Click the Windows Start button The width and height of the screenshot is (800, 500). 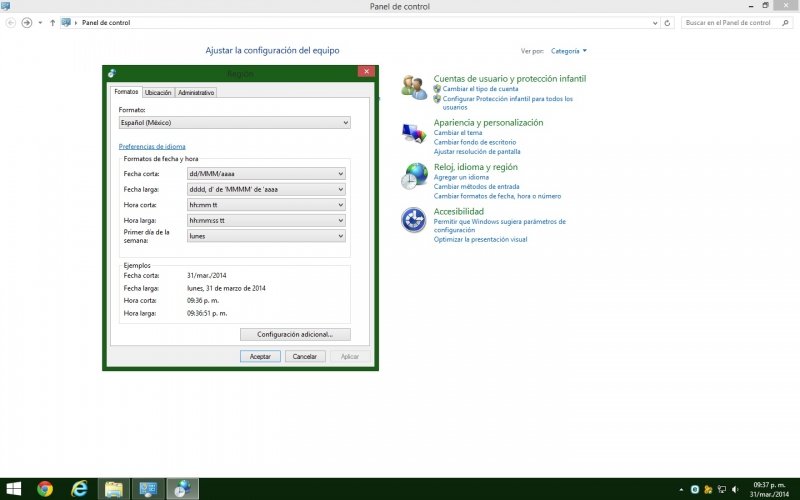[x=14, y=488]
